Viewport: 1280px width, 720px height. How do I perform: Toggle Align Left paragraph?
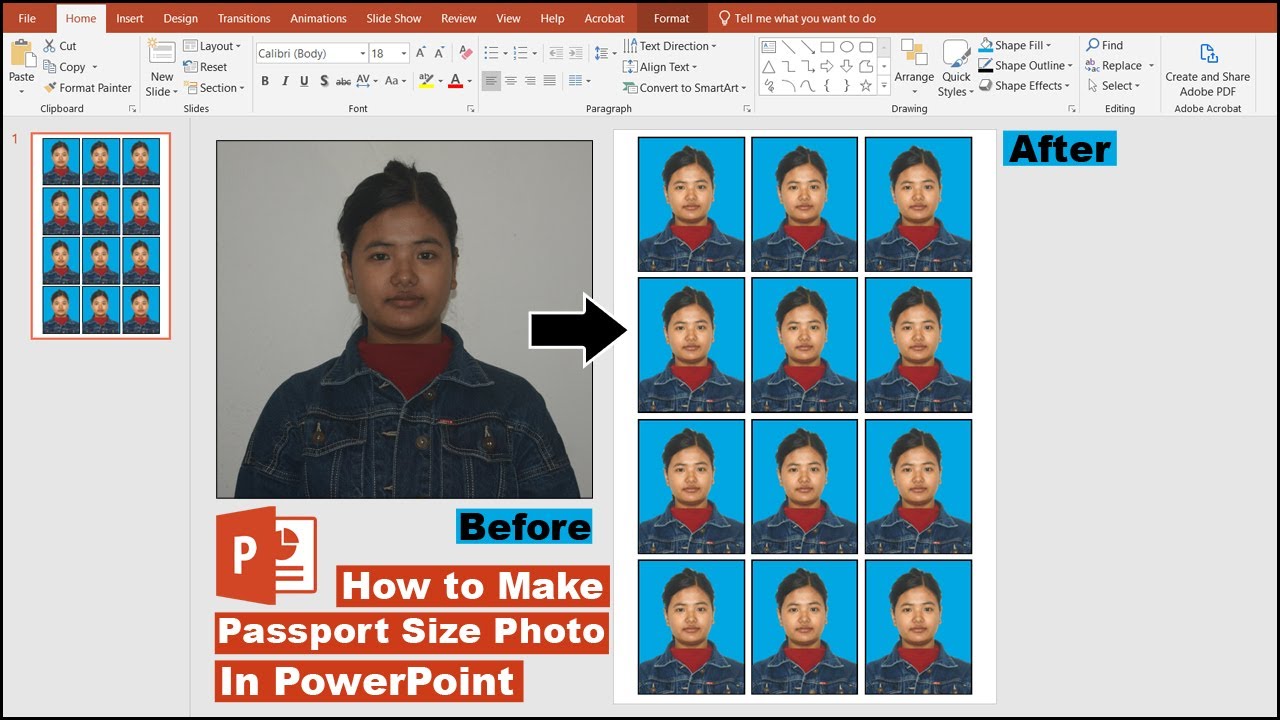tap(491, 81)
